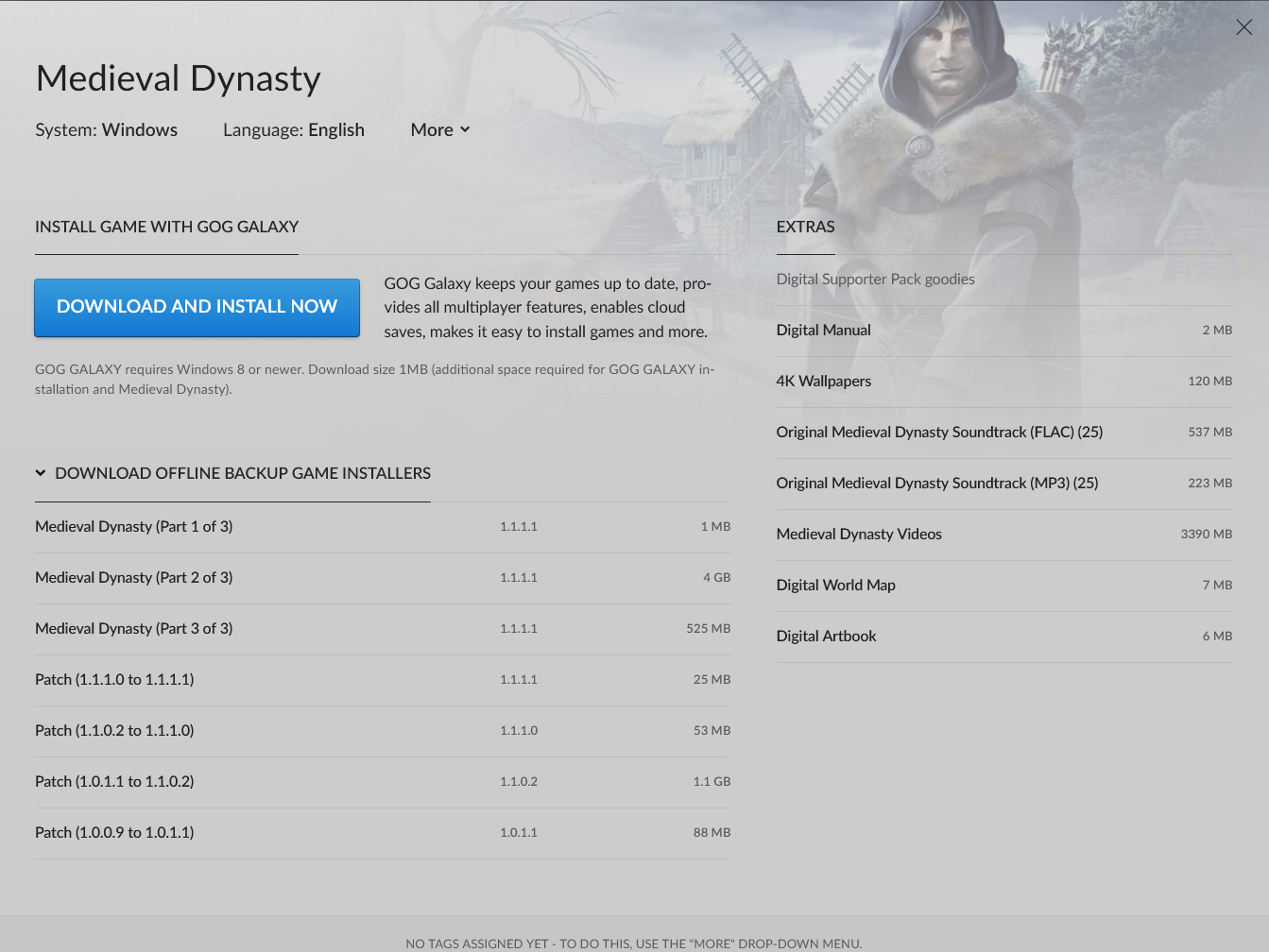Viewport: 1269px width, 952px height.
Task: Click the 2 MB size text
Action: (x=1217, y=331)
